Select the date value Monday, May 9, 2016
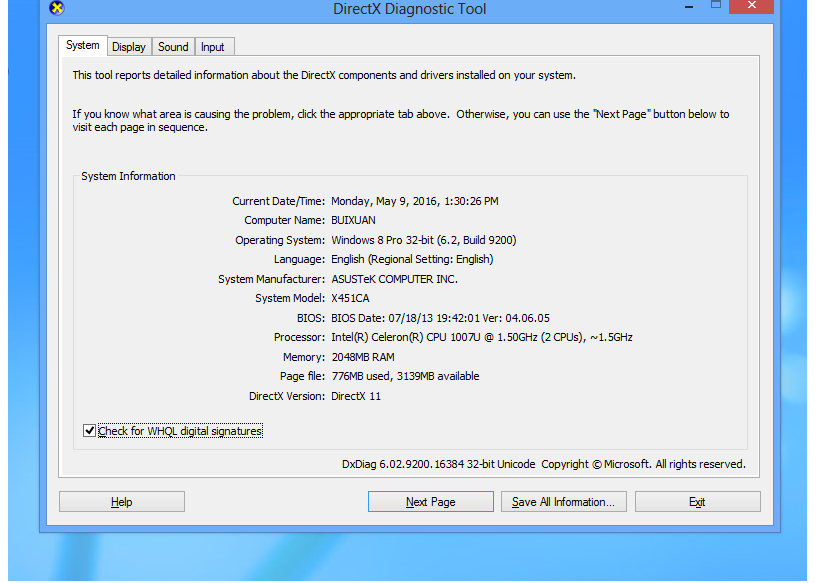The image size is (819, 583). tap(415, 201)
